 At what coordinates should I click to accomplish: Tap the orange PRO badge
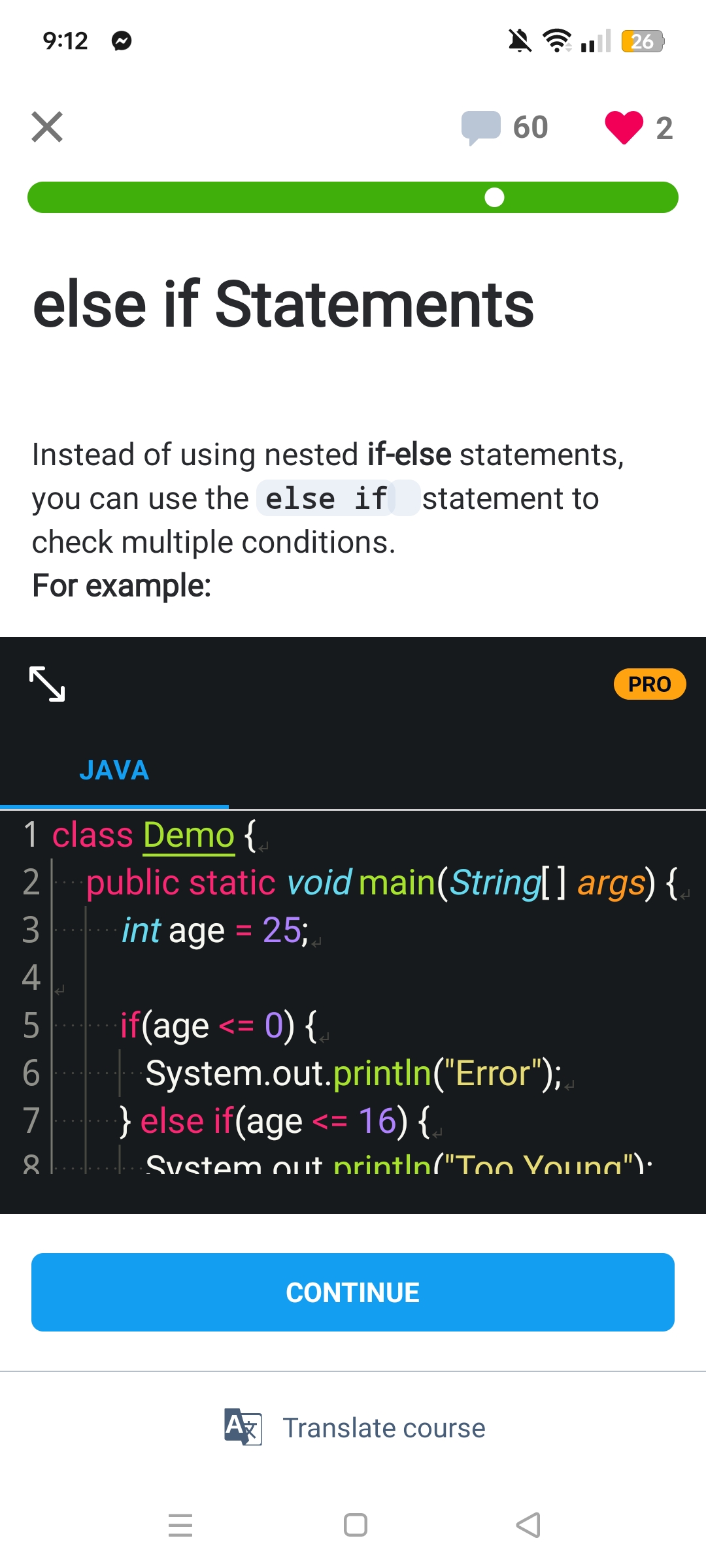click(x=649, y=684)
